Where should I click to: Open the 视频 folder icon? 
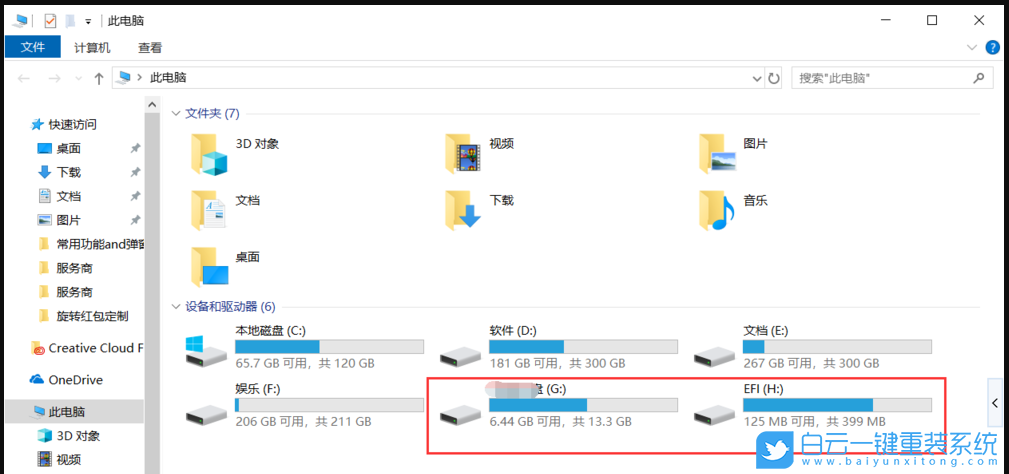tap(464, 153)
